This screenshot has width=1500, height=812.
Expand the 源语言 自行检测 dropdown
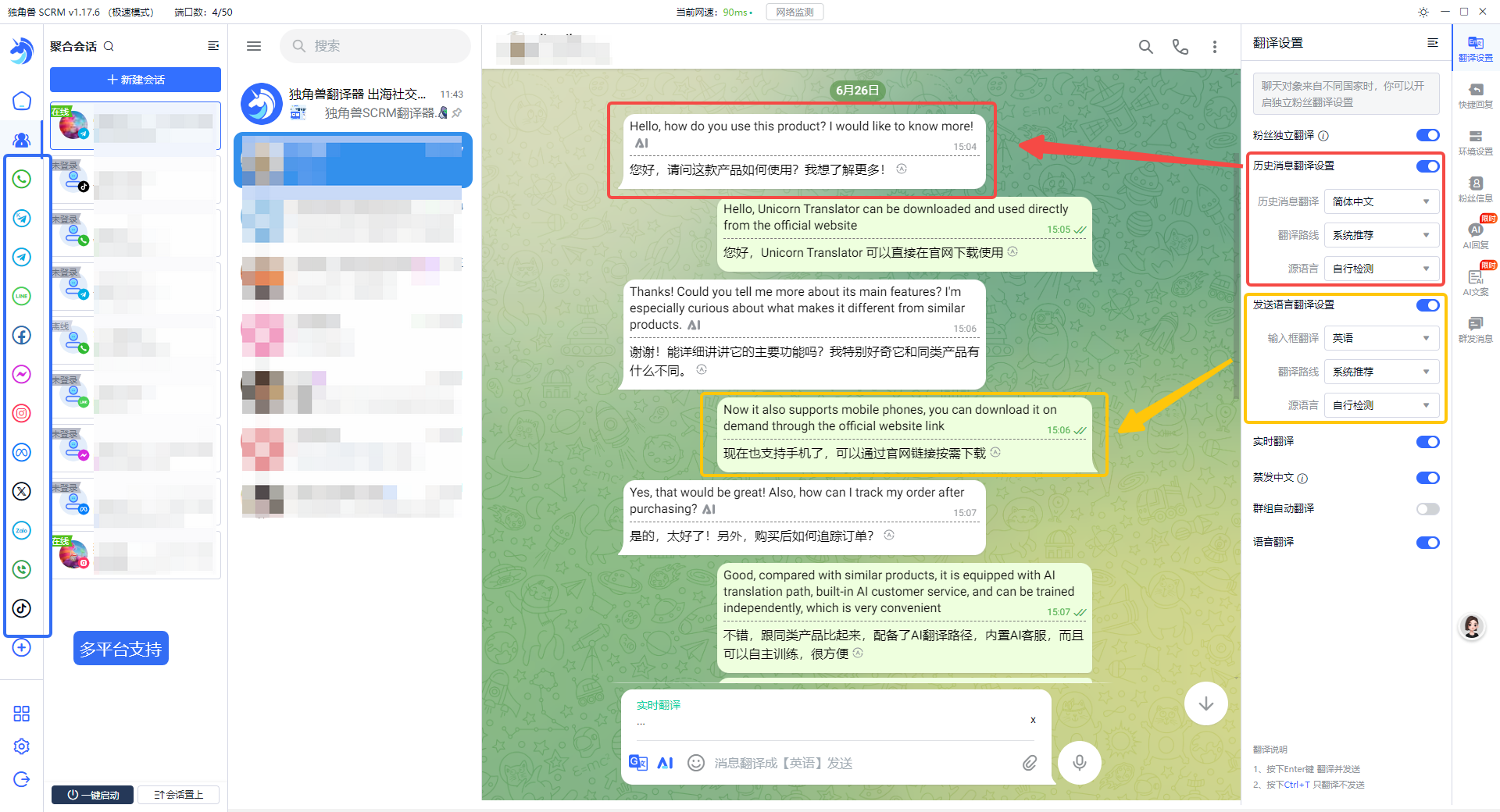coord(1381,268)
